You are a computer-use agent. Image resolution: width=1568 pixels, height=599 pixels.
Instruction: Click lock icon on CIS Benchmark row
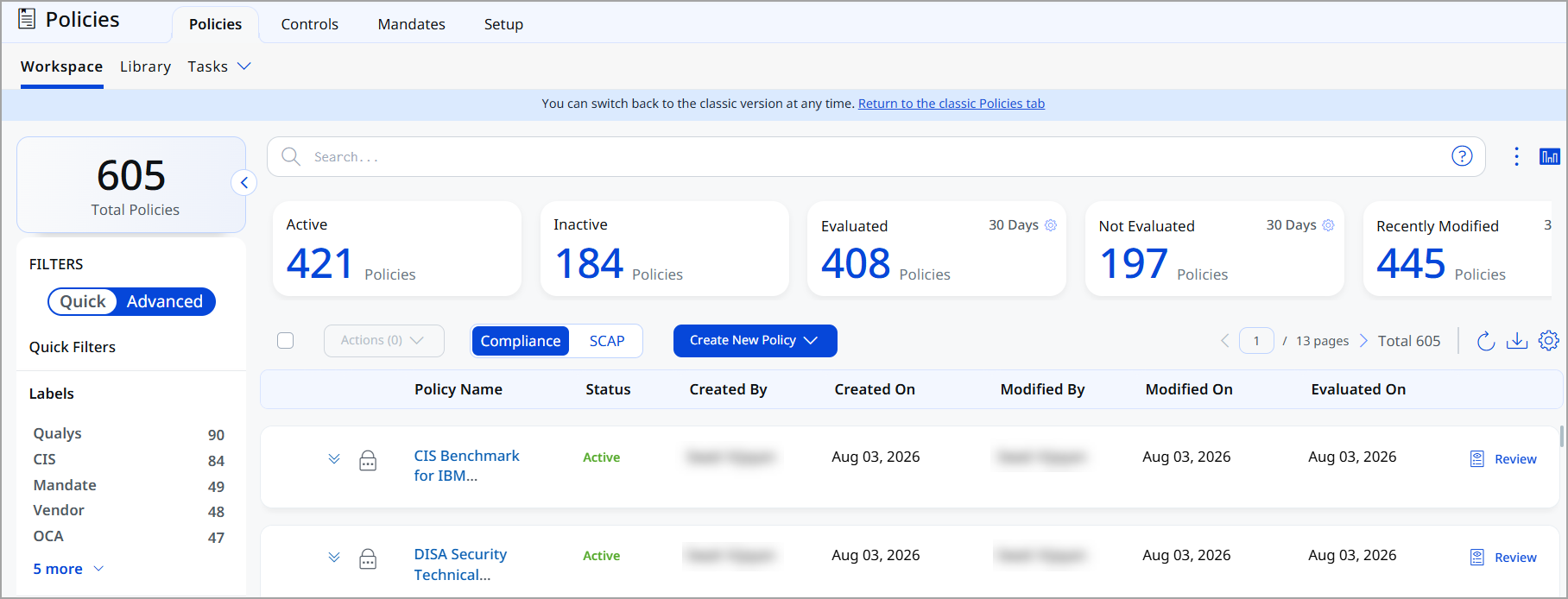coord(368,460)
